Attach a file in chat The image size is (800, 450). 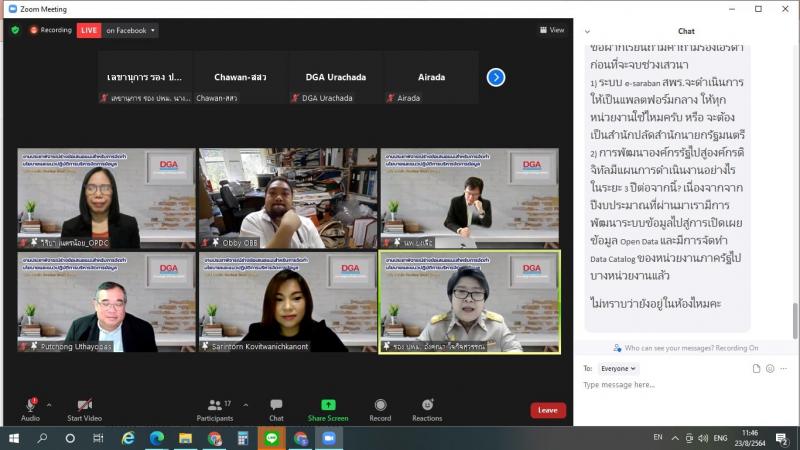756,368
